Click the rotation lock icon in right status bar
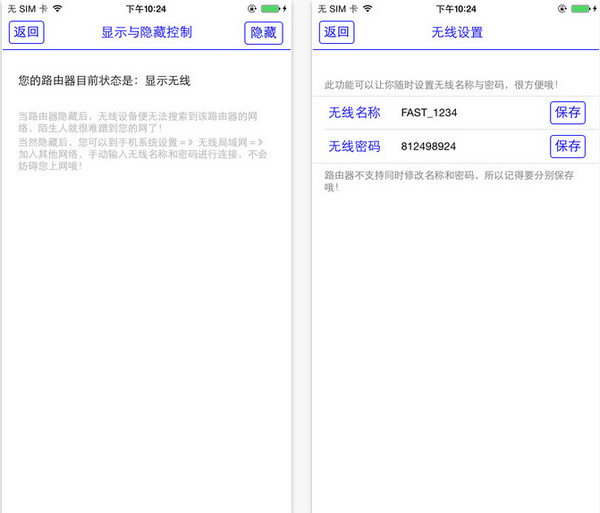 pyautogui.click(x=562, y=8)
